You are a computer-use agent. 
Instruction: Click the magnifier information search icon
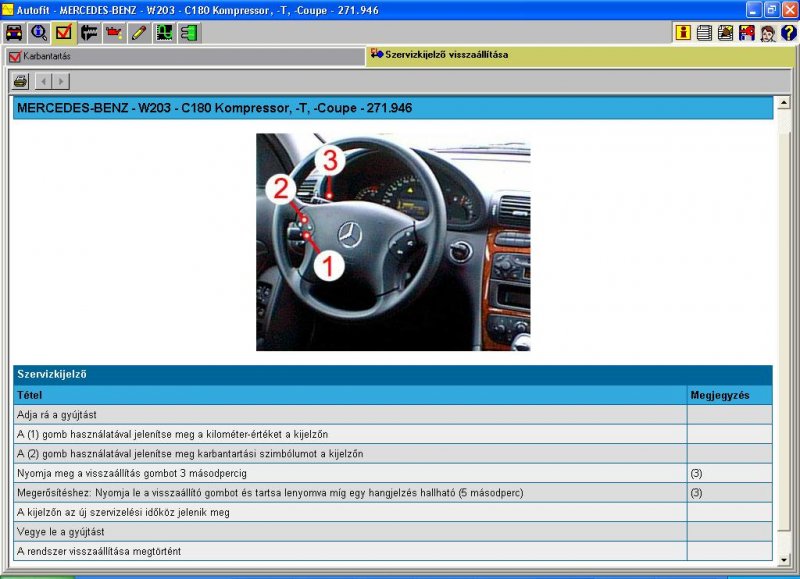pyautogui.click(x=39, y=33)
